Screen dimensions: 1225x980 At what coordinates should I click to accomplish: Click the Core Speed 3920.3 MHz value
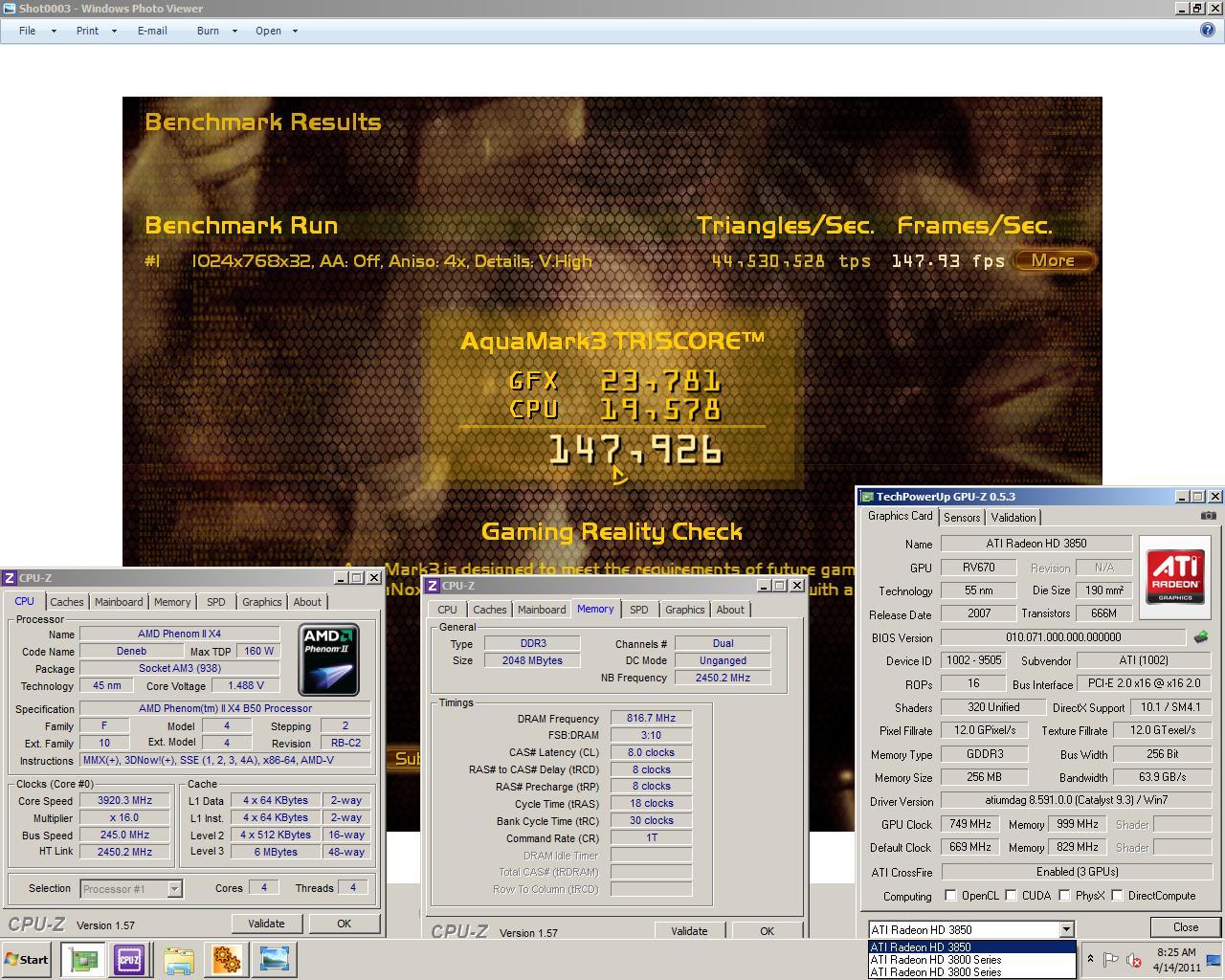coord(124,801)
